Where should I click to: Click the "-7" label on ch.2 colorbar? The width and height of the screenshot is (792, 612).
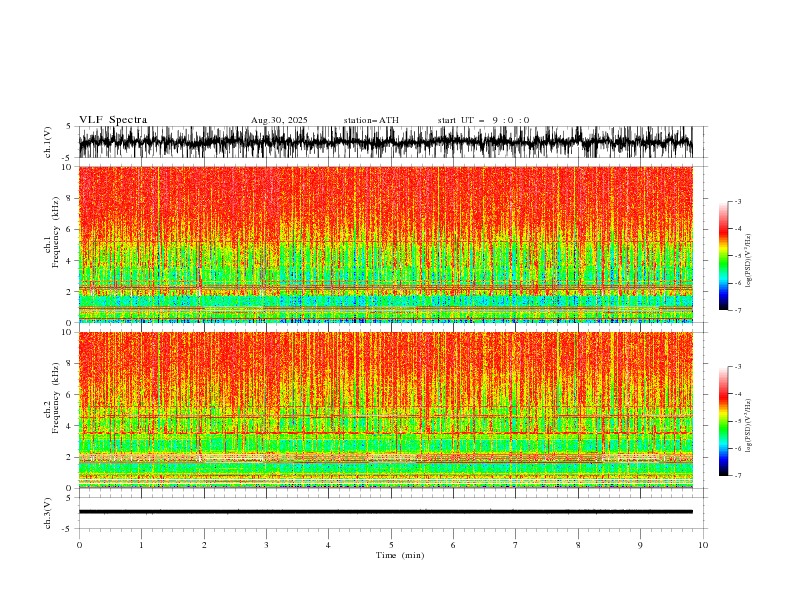tap(737, 475)
